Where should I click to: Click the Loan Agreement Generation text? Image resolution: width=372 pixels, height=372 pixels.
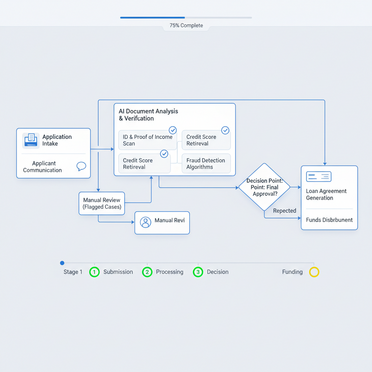[x=326, y=194]
